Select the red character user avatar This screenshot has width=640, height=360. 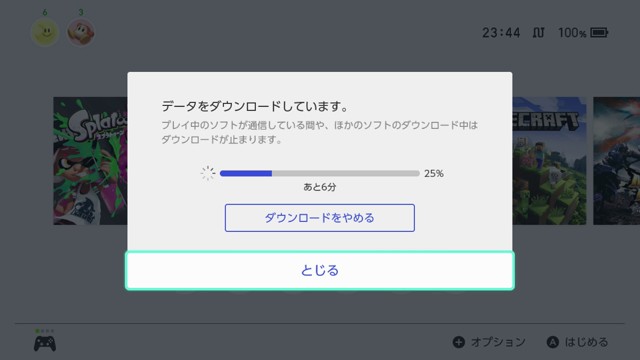click(x=81, y=32)
